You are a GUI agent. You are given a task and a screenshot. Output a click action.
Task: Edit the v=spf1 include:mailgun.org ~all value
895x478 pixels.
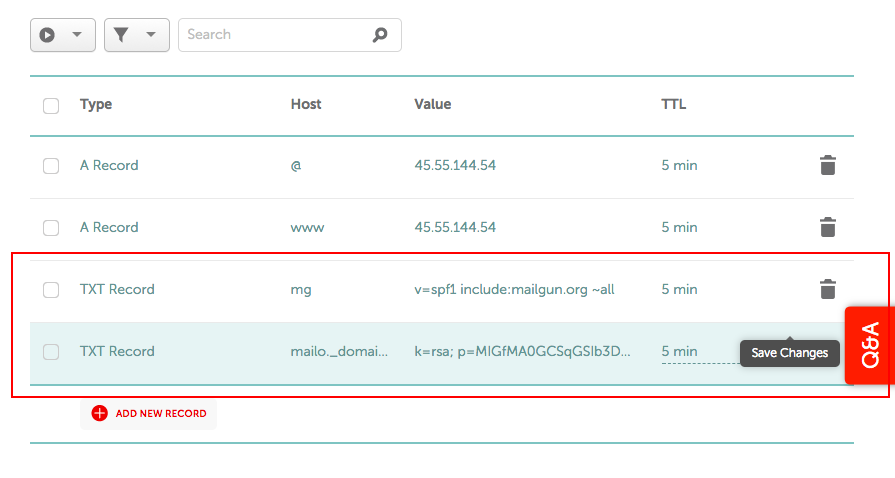pos(514,290)
